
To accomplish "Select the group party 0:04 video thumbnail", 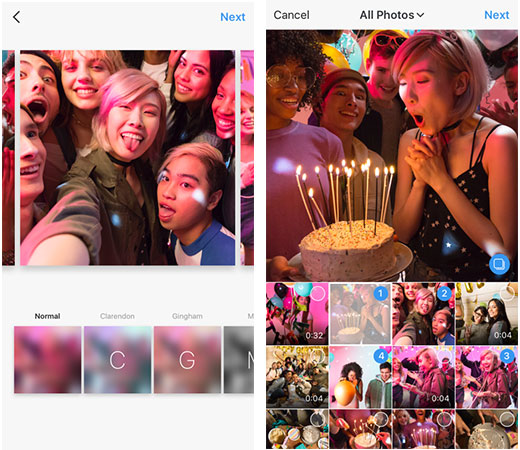I will click(x=297, y=377).
